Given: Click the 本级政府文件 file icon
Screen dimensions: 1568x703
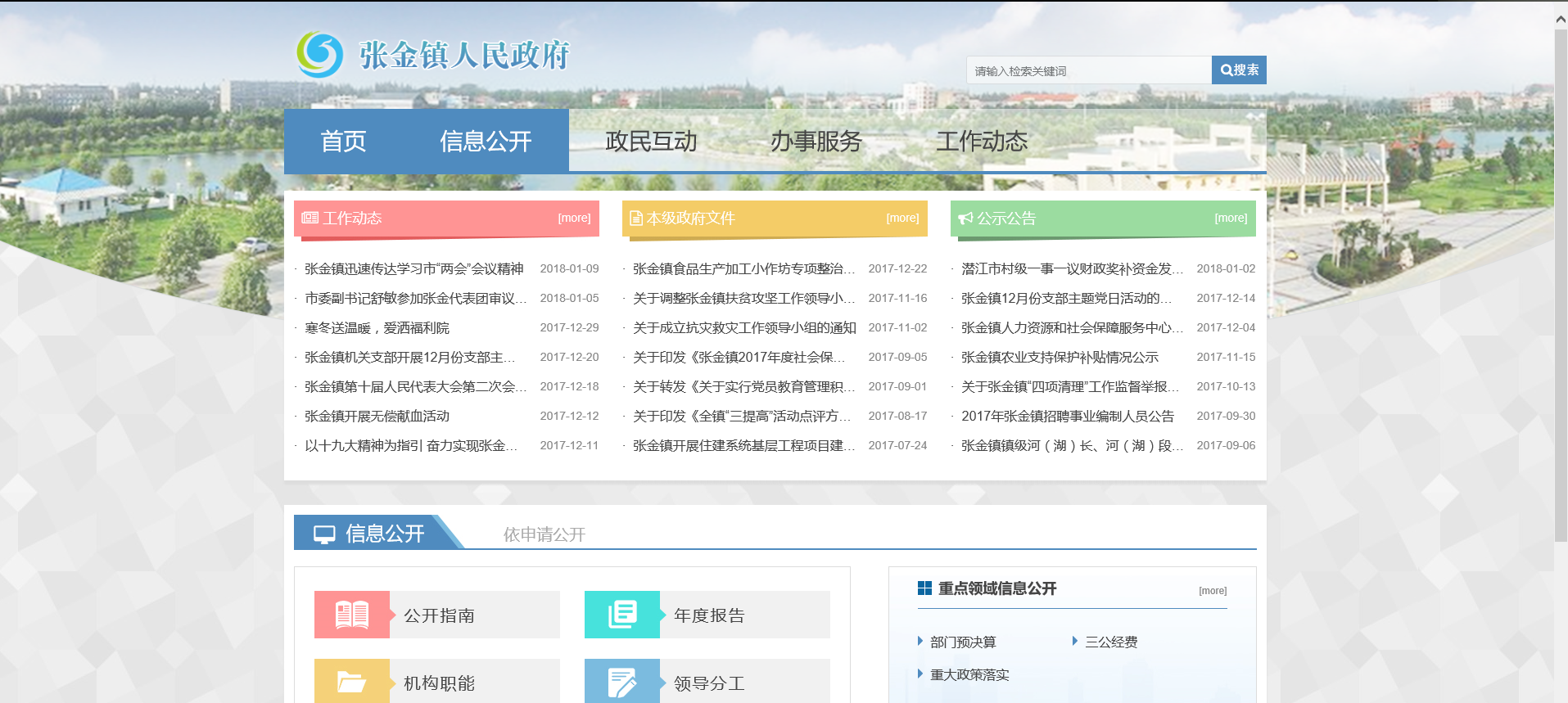Looking at the screenshot, I should tap(635, 219).
